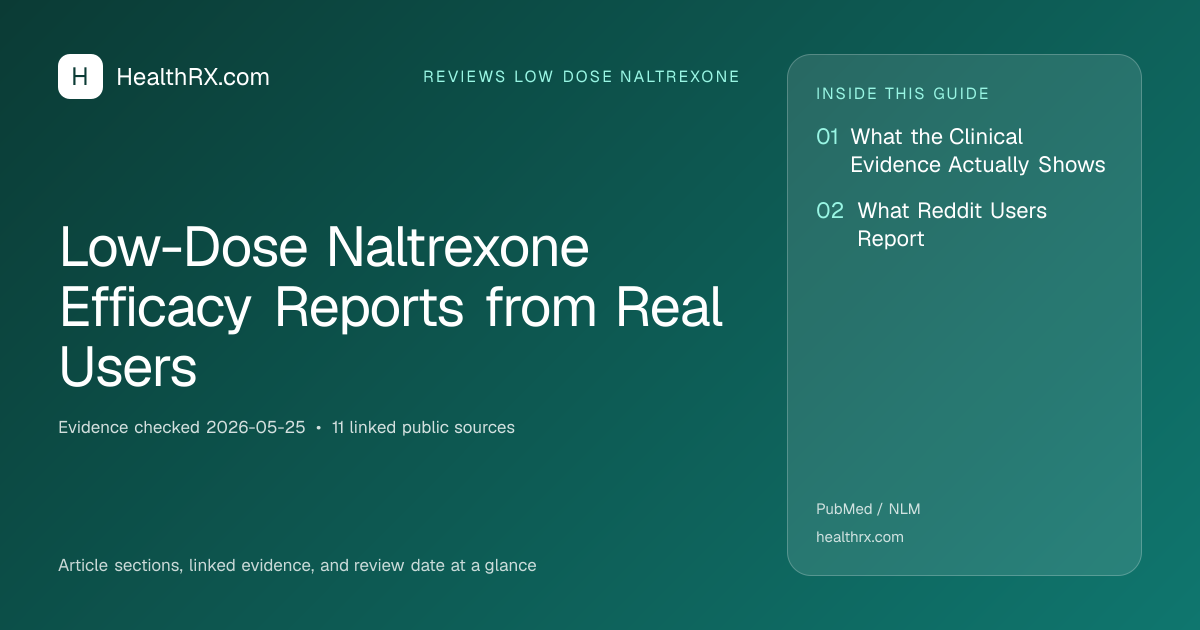Click the HealthRX H logo icon
This screenshot has width=1200, height=630.
coord(80,77)
